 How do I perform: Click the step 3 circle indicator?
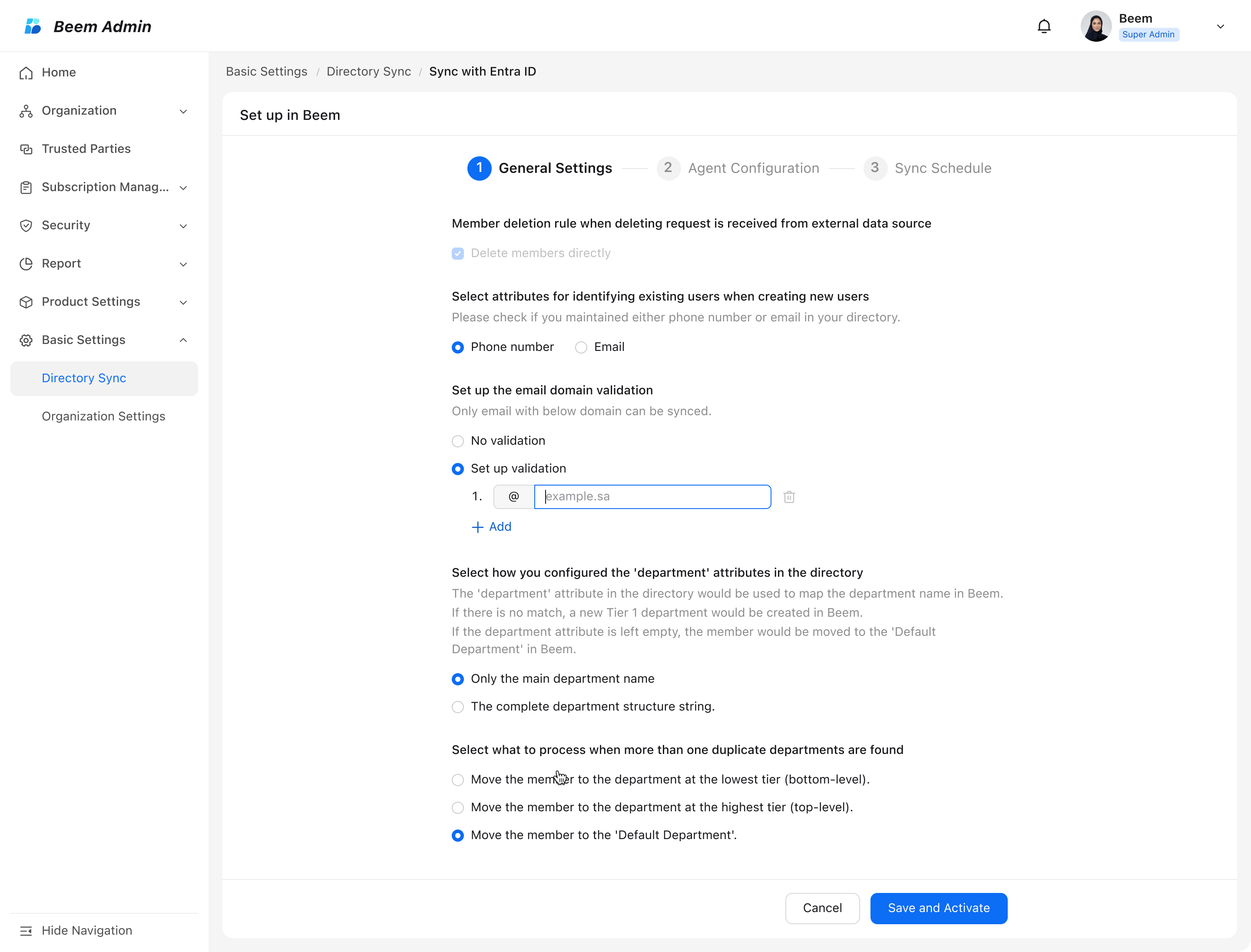[x=875, y=169]
